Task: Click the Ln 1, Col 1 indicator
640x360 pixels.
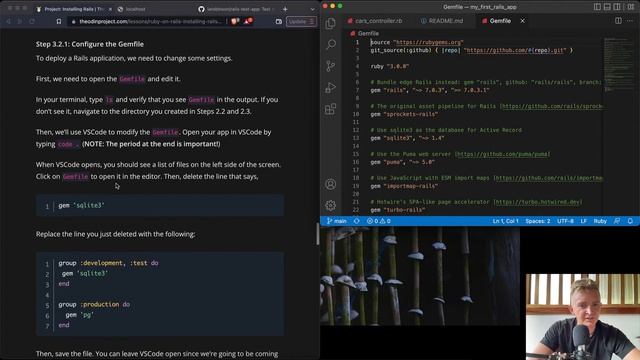Action: [505, 221]
